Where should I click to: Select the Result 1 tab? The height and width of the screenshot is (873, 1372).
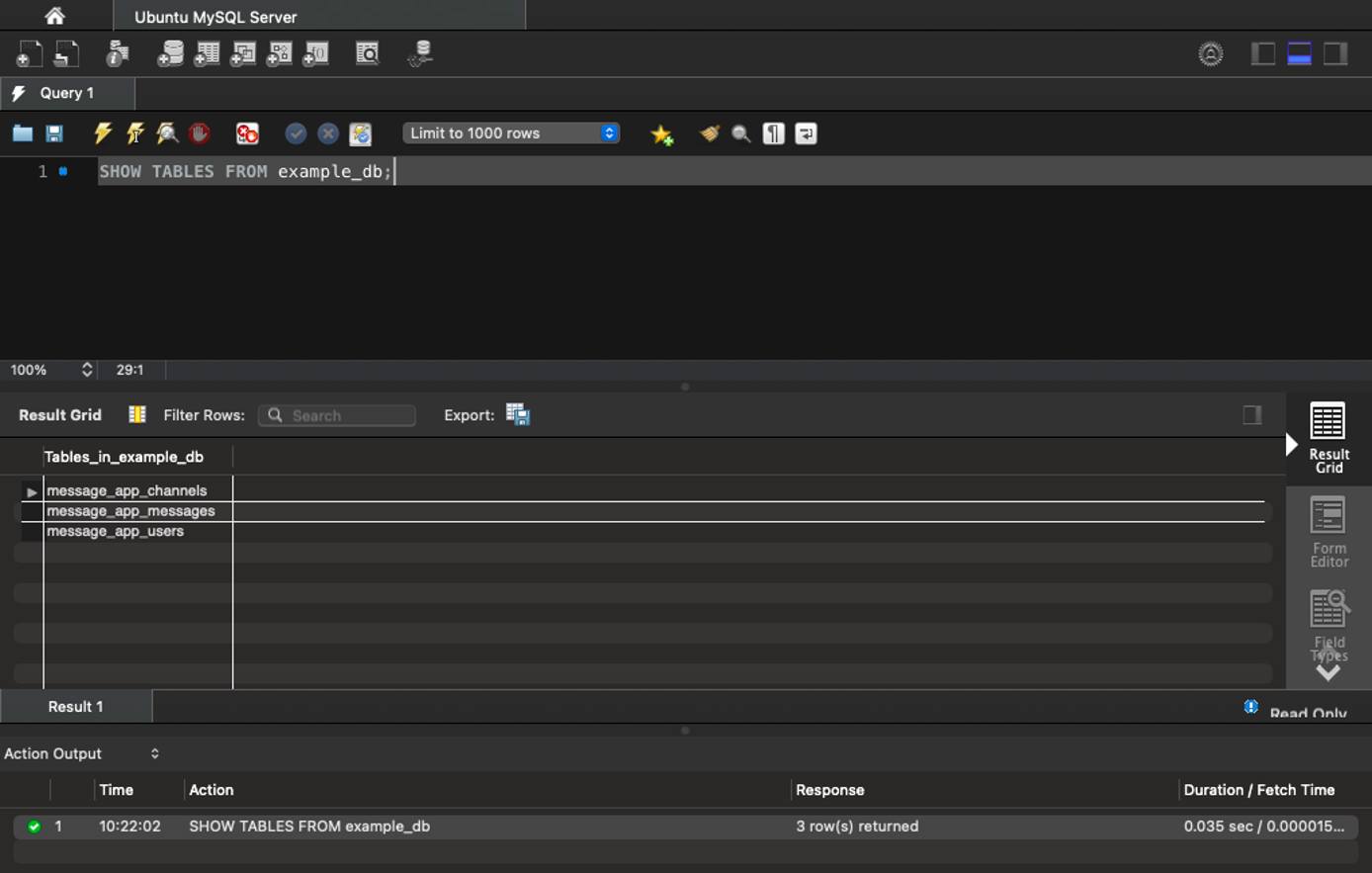coord(76,706)
